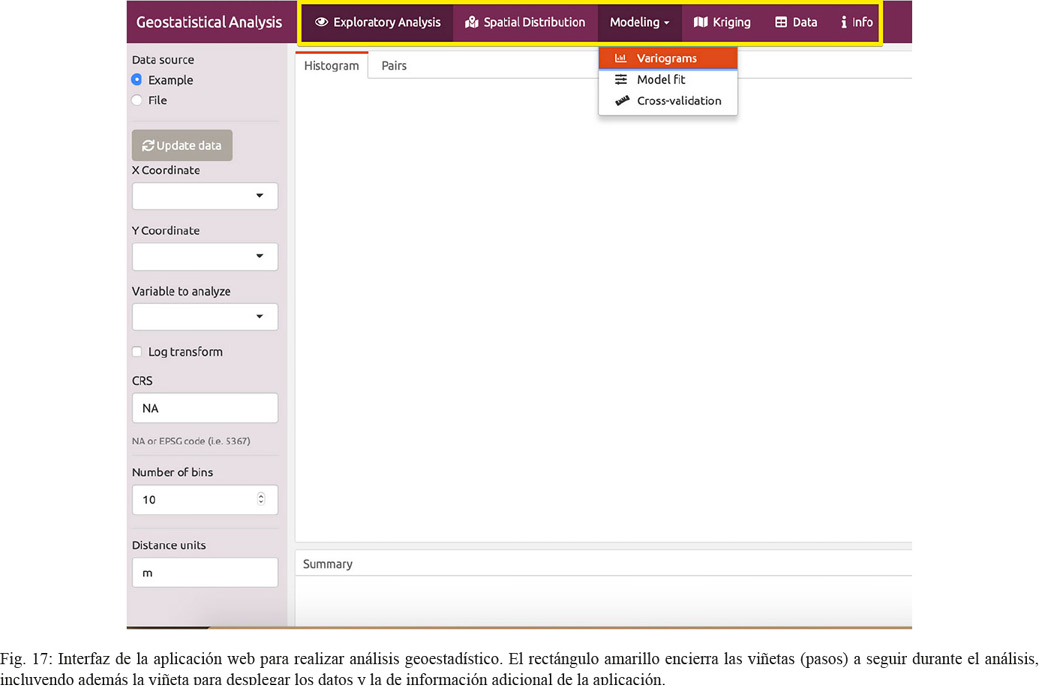
Task: Go to the Kriging tab
Action: (722, 22)
